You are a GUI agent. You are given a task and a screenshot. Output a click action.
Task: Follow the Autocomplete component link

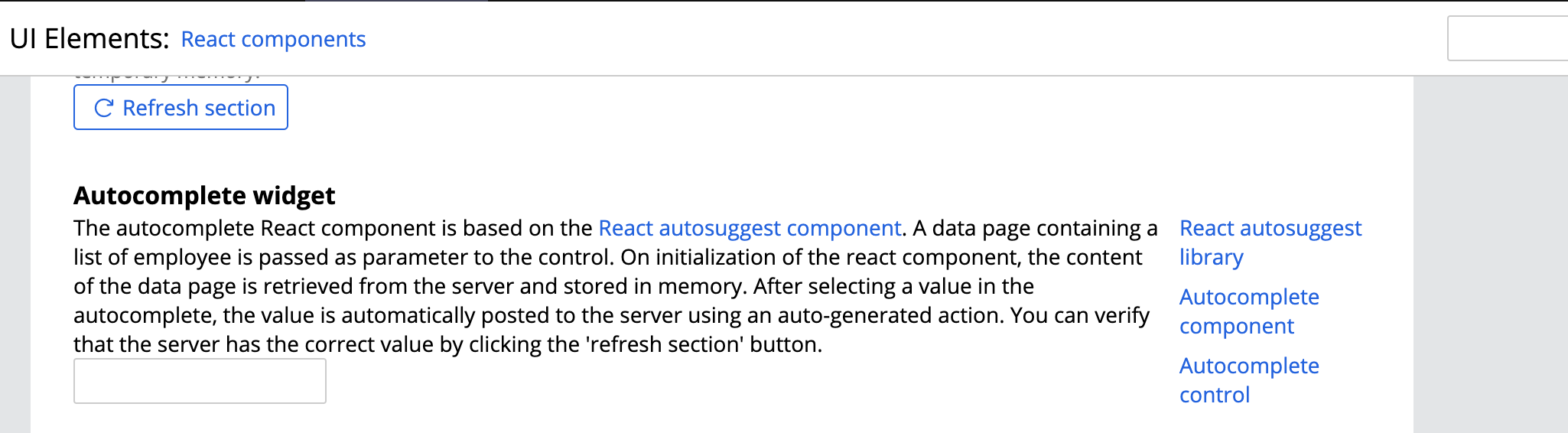tap(1249, 311)
